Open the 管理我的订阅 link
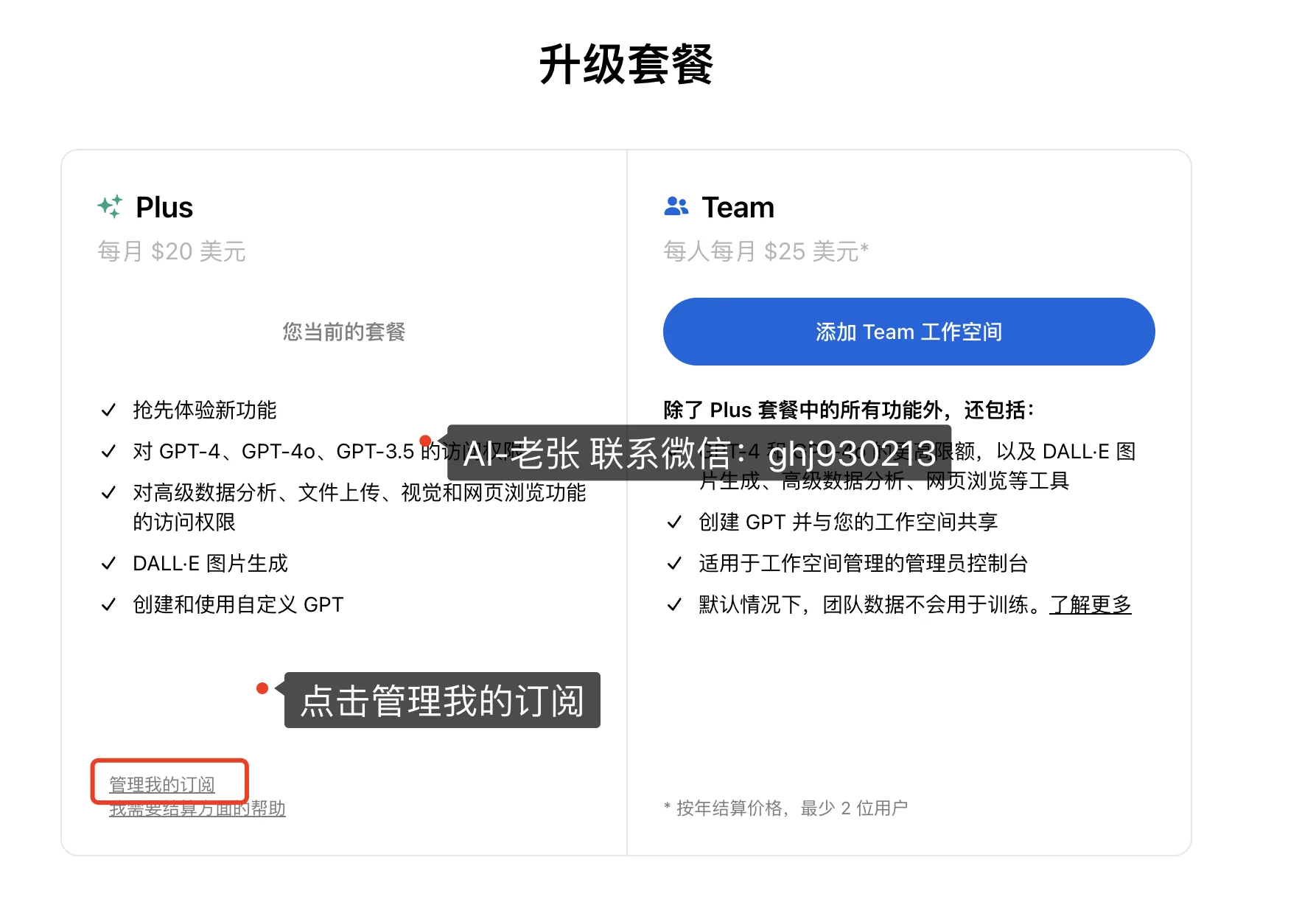 tap(162, 785)
